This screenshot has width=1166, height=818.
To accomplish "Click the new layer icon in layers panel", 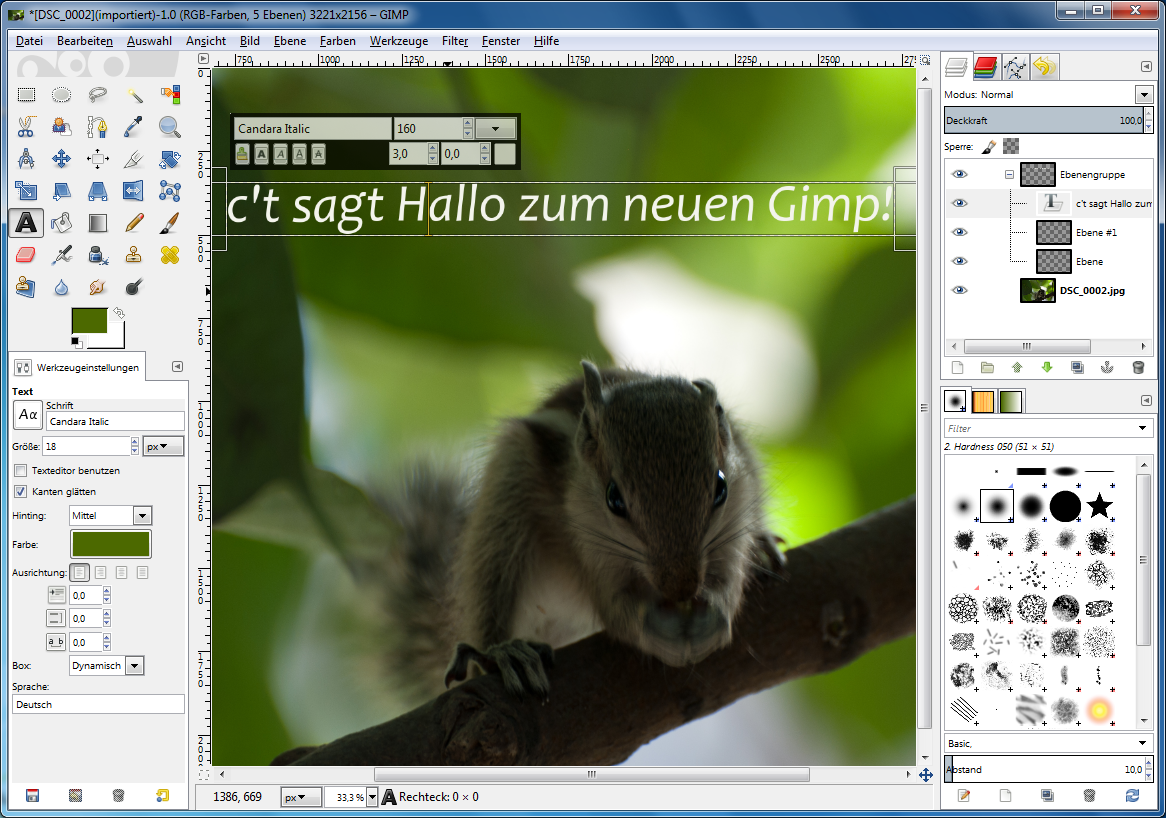I will [957, 367].
